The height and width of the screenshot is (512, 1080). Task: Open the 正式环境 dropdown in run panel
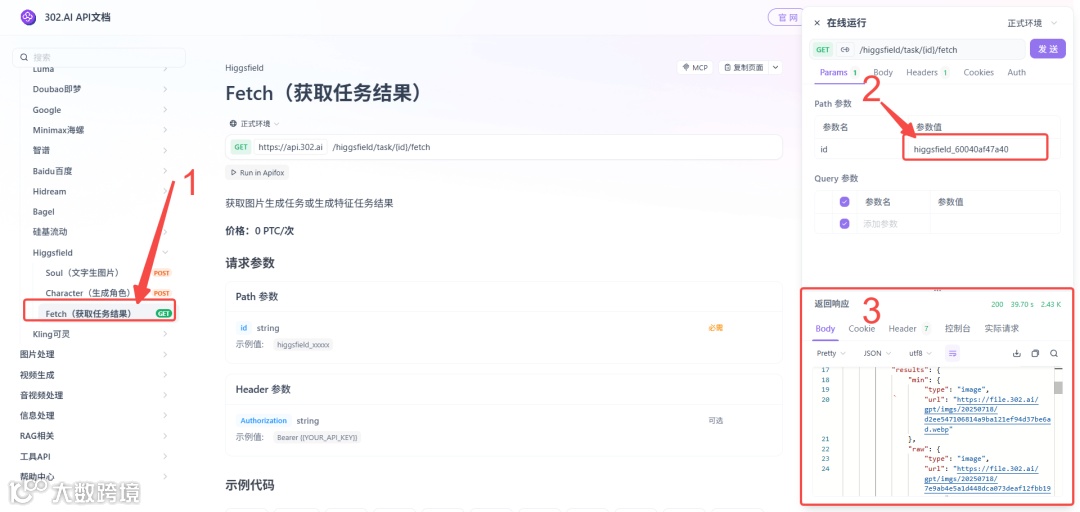[x=1032, y=23]
